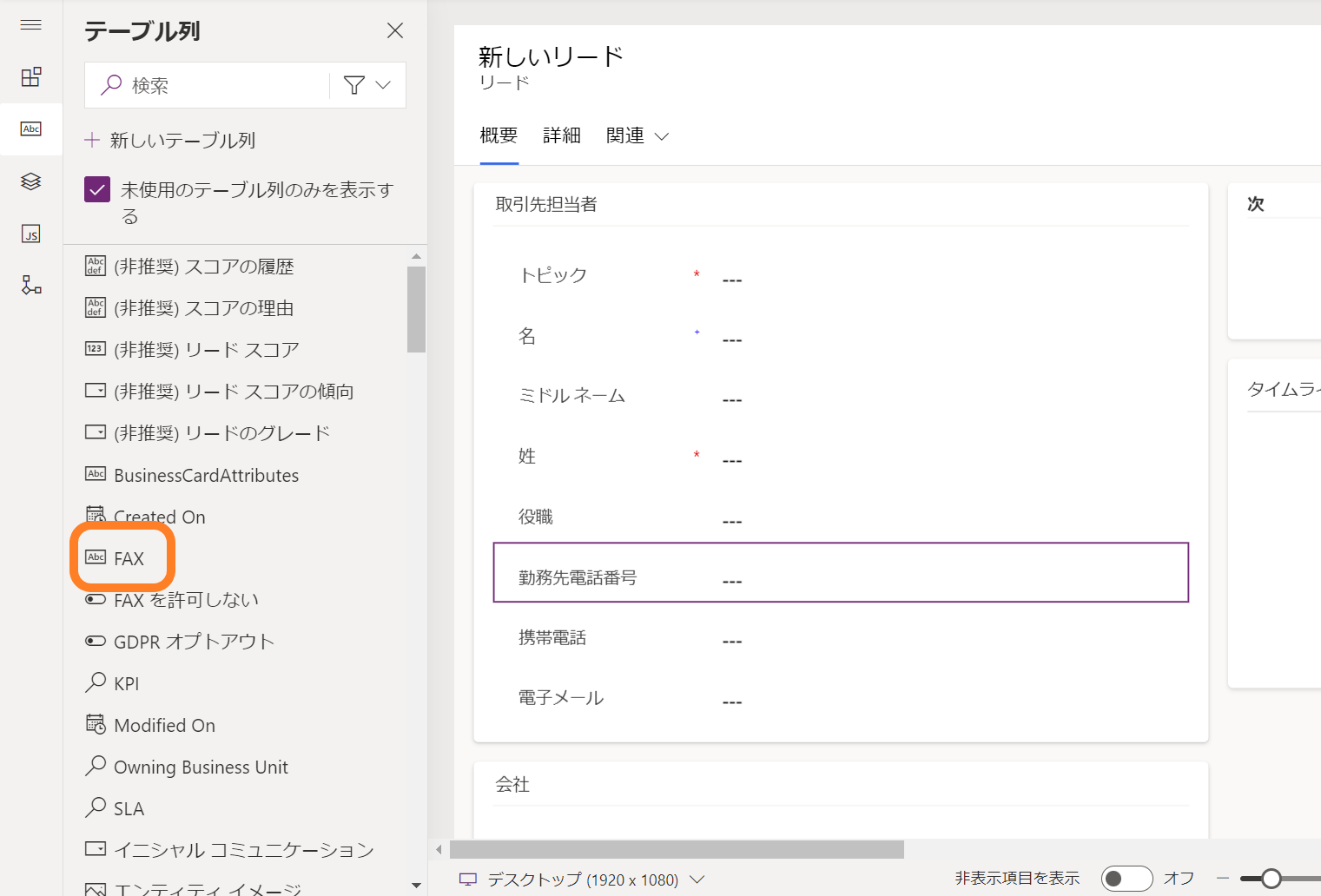Click the 会社 section header
This screenshot has width=1321, height=896.
pos(512,784)
